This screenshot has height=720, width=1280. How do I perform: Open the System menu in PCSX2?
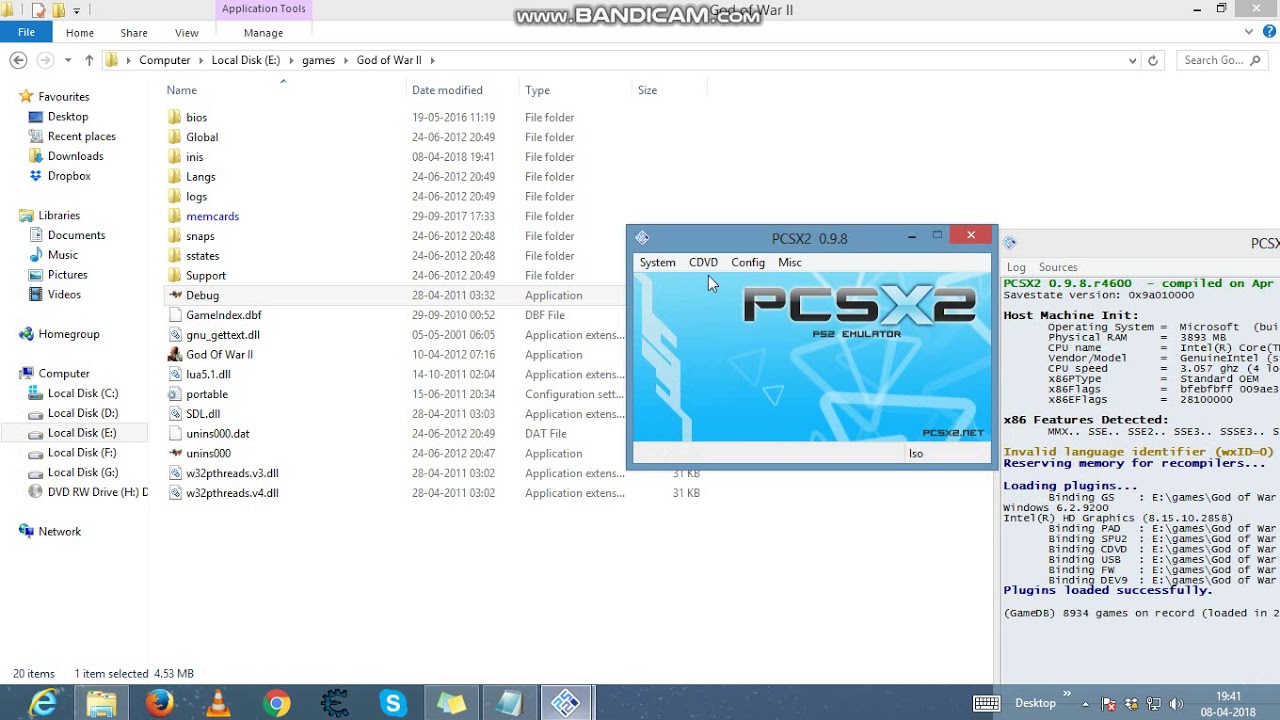pos(657,262)
